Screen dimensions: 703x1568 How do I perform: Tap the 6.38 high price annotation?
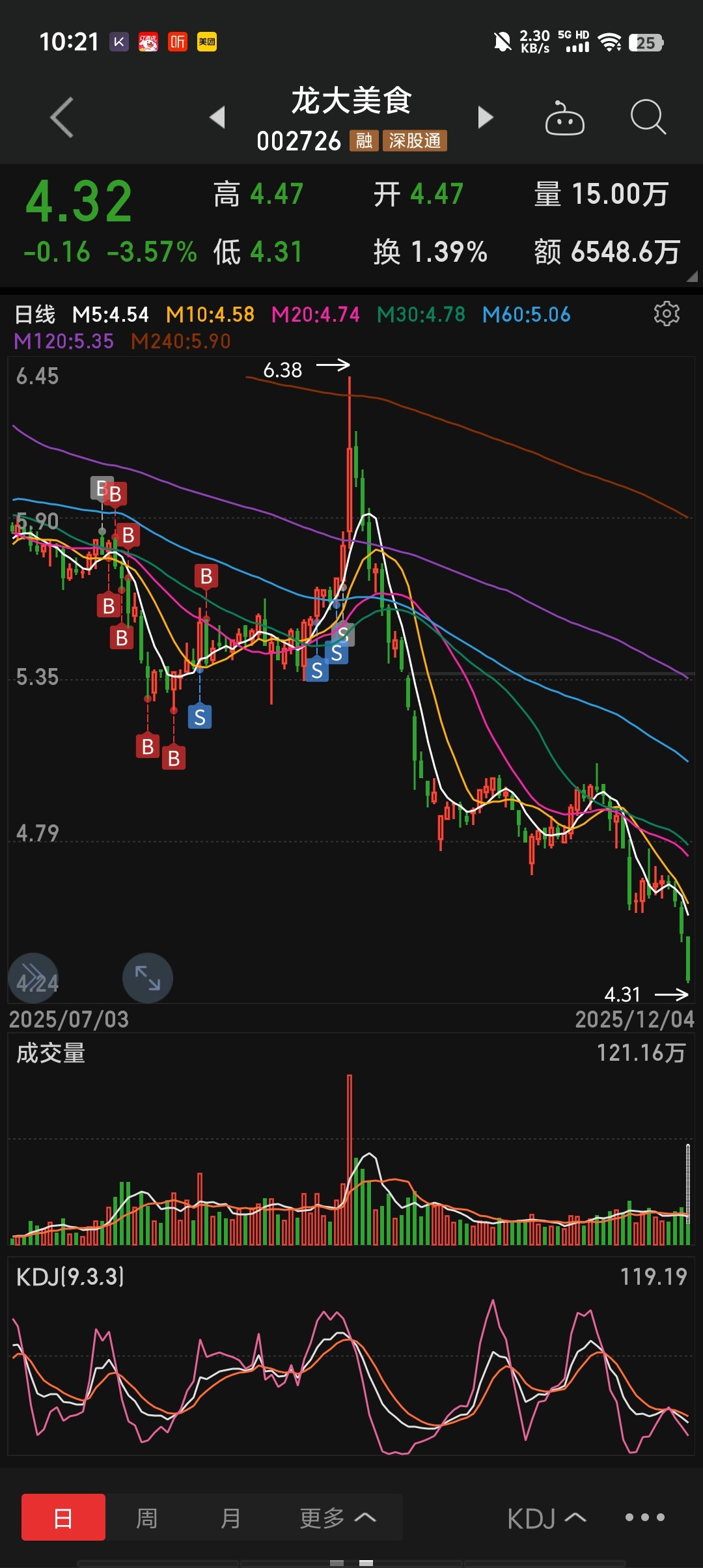coord(283,370)
